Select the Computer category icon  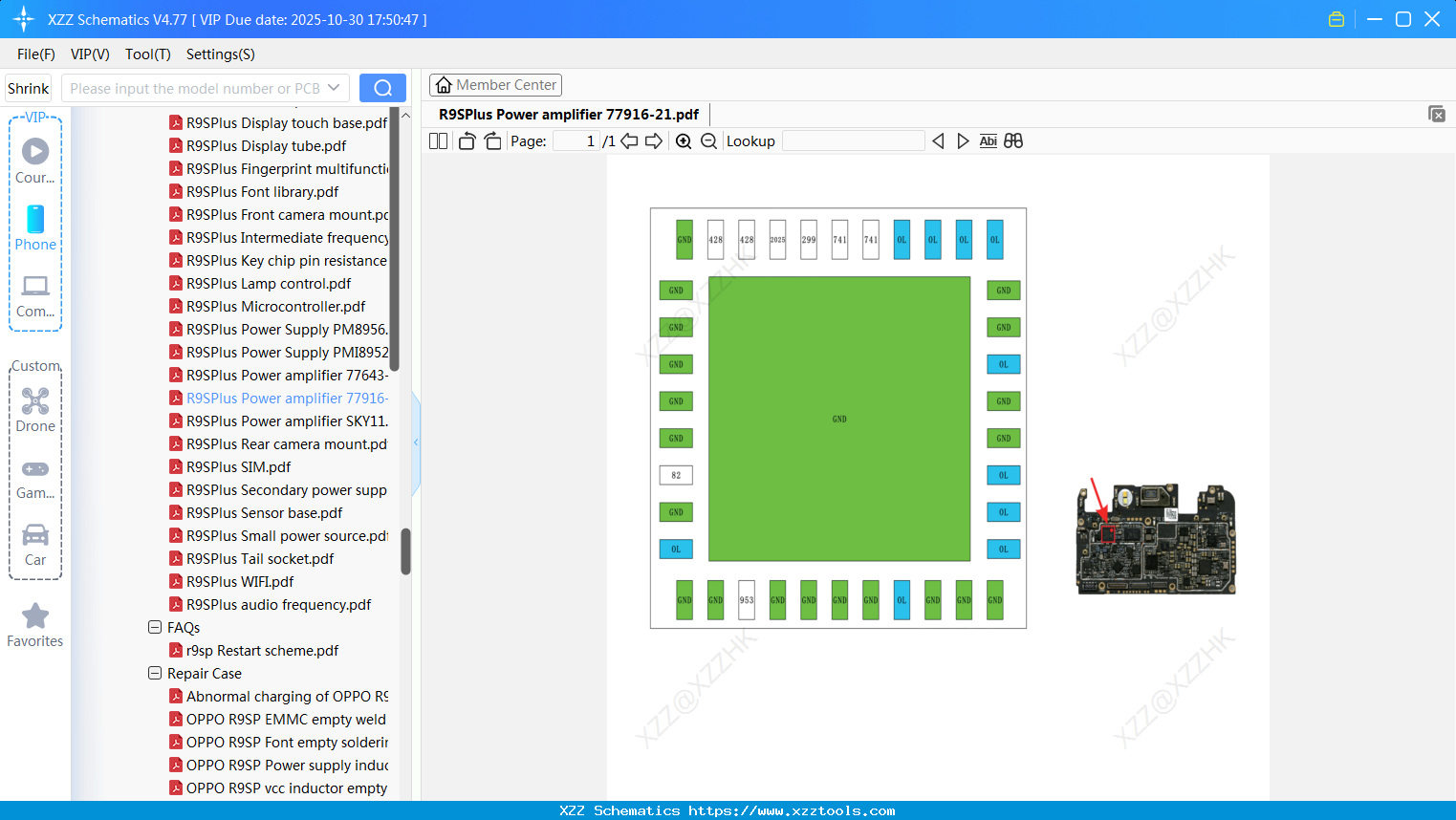35,295
